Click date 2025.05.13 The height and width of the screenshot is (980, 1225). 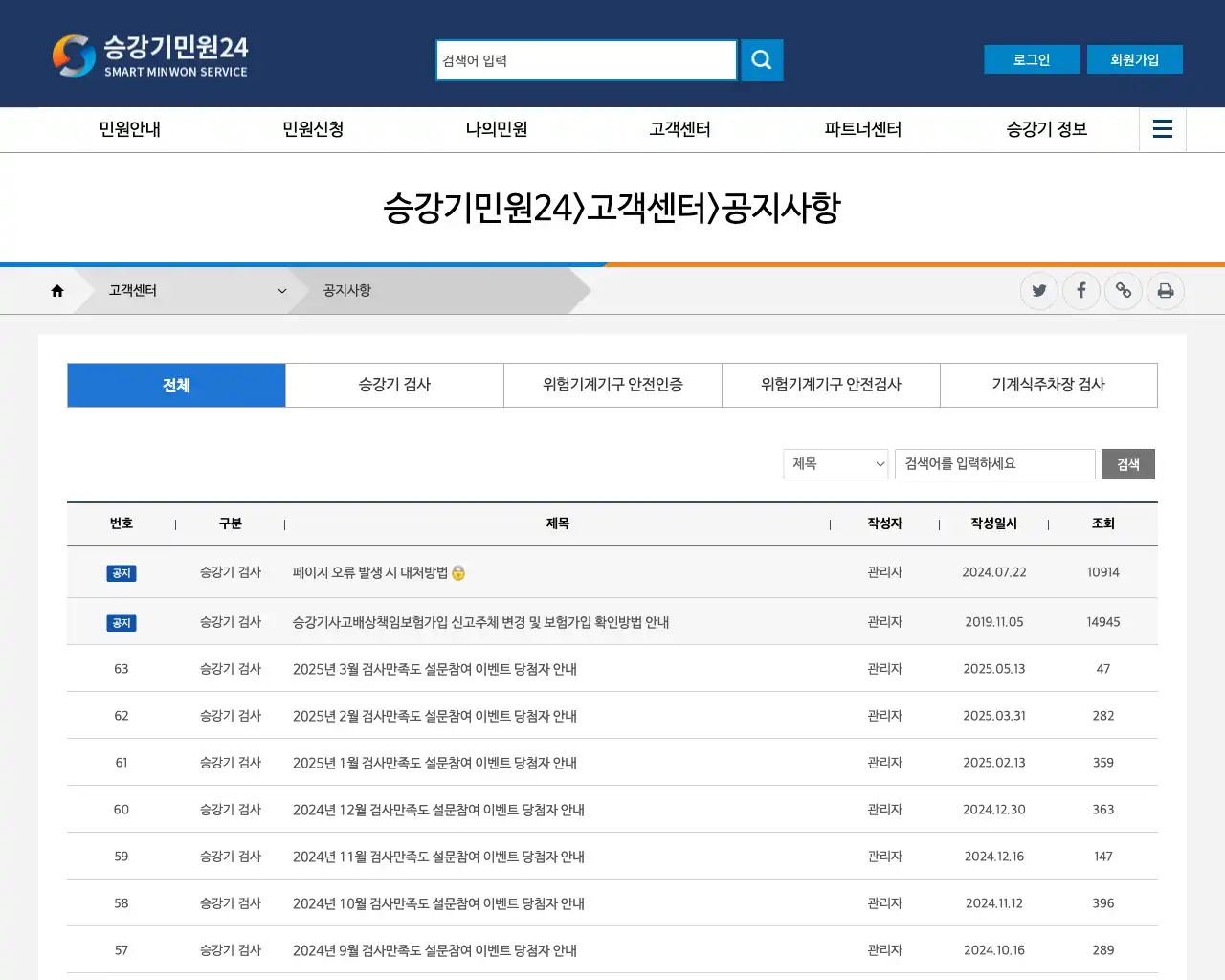click(994, 669)
